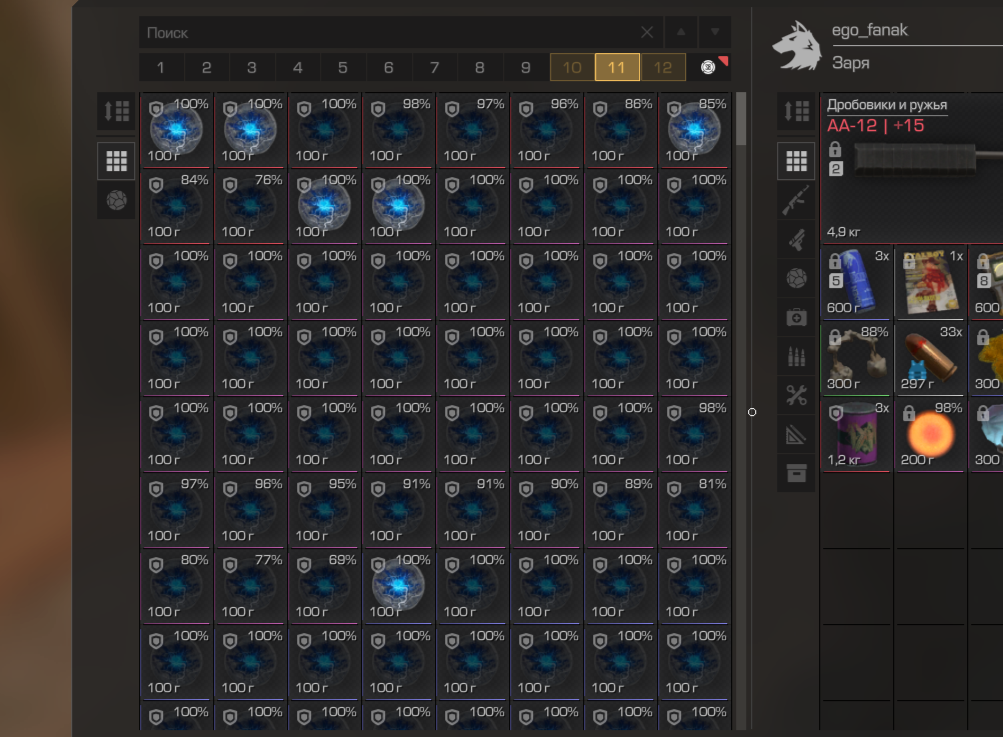Filter inventory by ammo bullets icon
Viewport: 1003px width, 737px height.
pyautogui.click(x=796, y=357)
